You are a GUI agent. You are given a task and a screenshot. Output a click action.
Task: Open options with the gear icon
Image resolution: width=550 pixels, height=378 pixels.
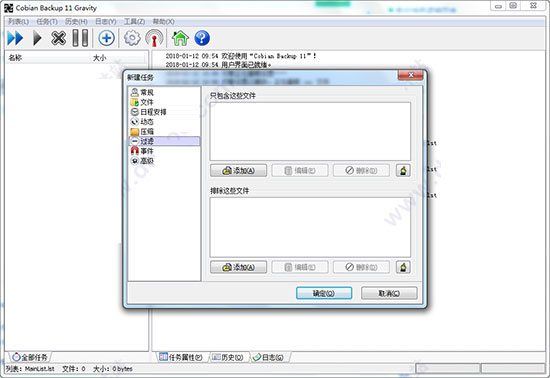click(132, 38)
